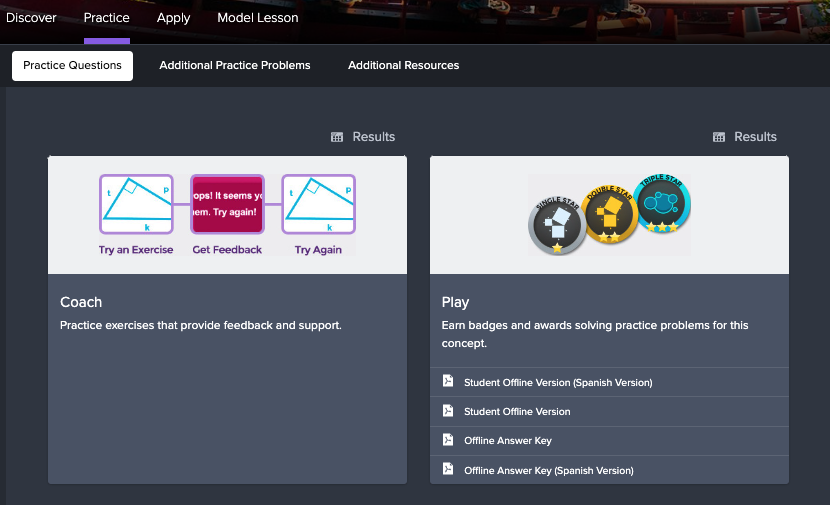The width and height of the screenshot is (830, 505).
Task: Open Offline Answer Key (Spanish Version) link
Action: click(548, 470)
